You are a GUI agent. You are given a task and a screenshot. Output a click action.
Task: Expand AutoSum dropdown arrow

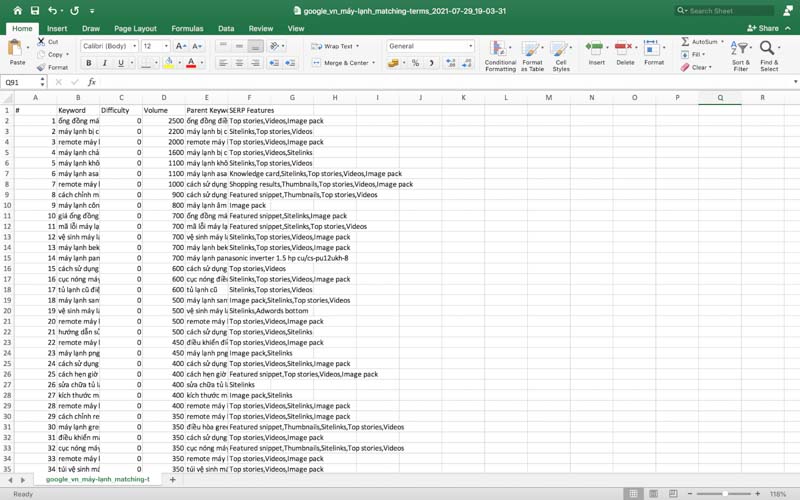click(x=722, y=41)
